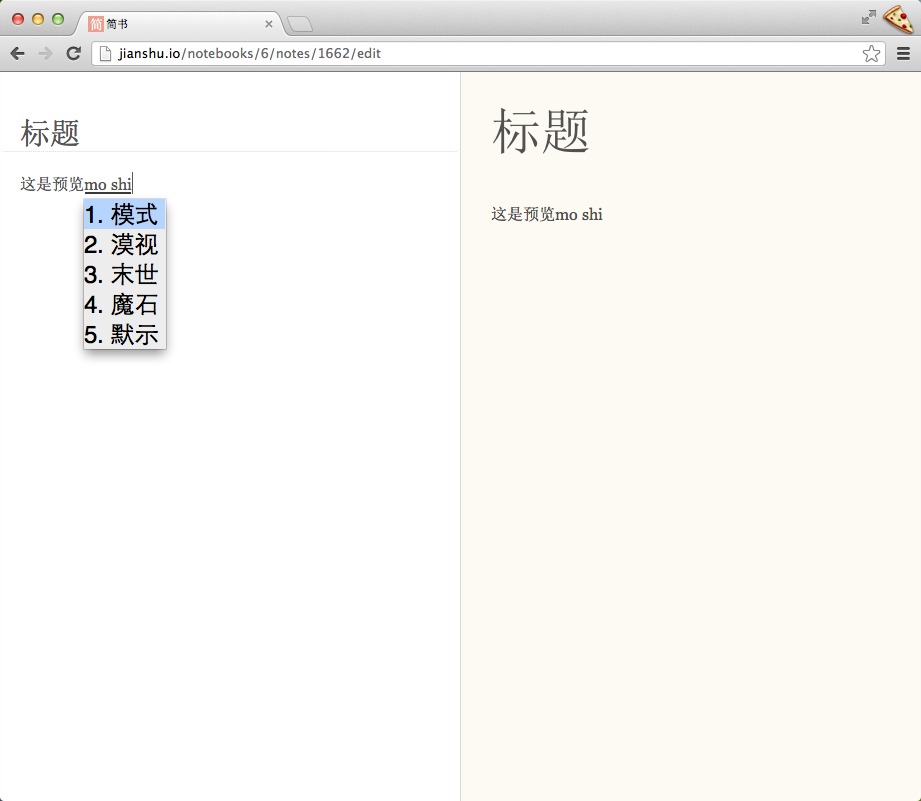Choose candidate 1. 模式 from the IME list
Viewport: 921px width, 801px height.
[124, 214]
